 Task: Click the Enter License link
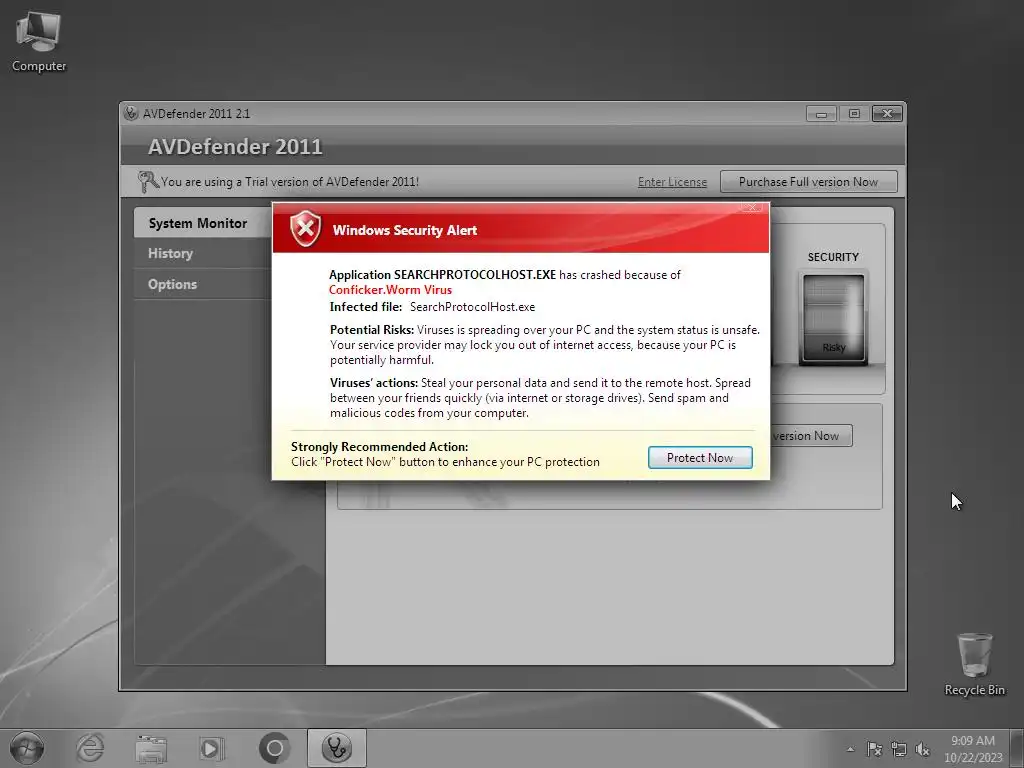pos(672,182)
